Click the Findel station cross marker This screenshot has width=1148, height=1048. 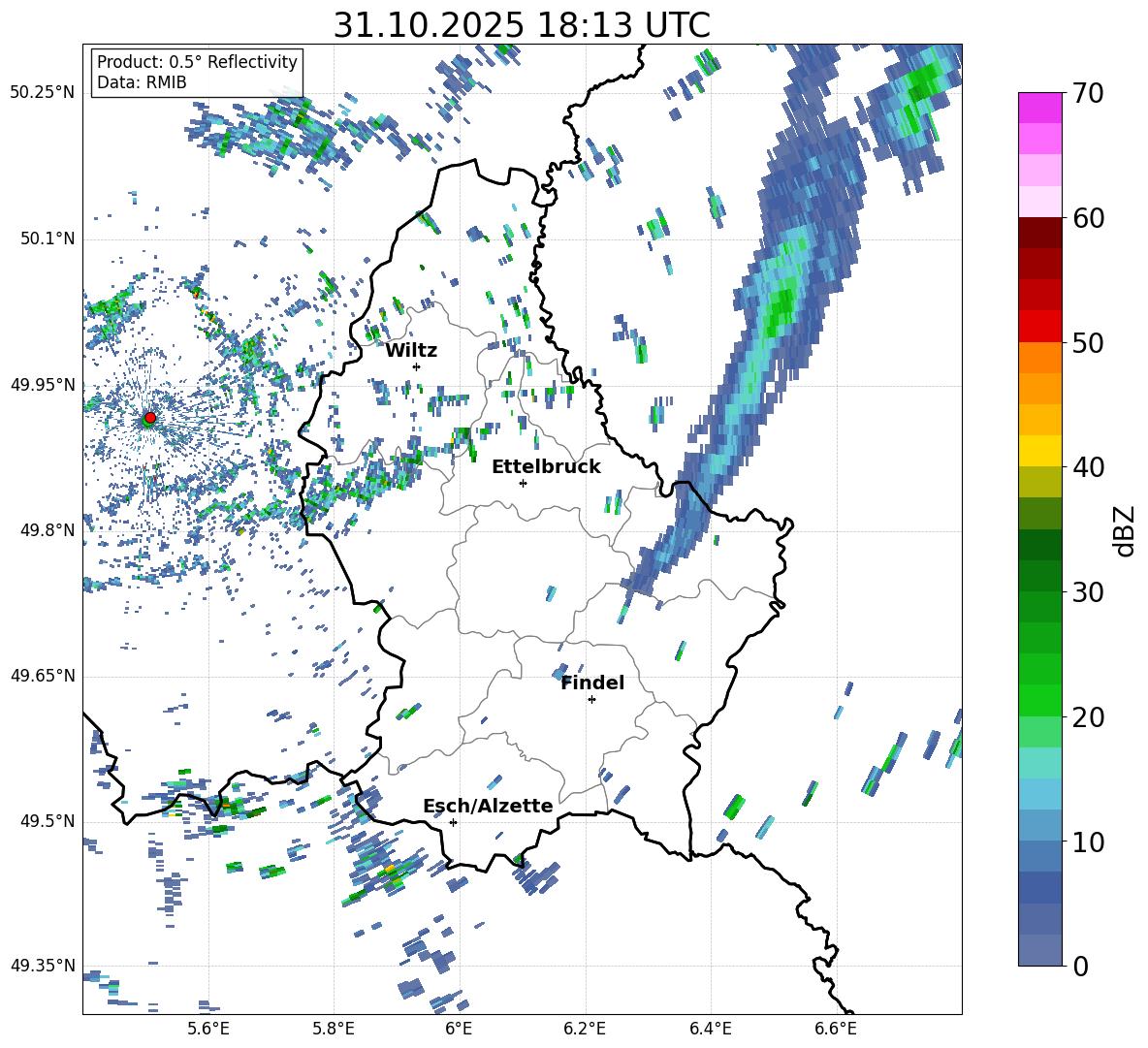pos(591,700)
